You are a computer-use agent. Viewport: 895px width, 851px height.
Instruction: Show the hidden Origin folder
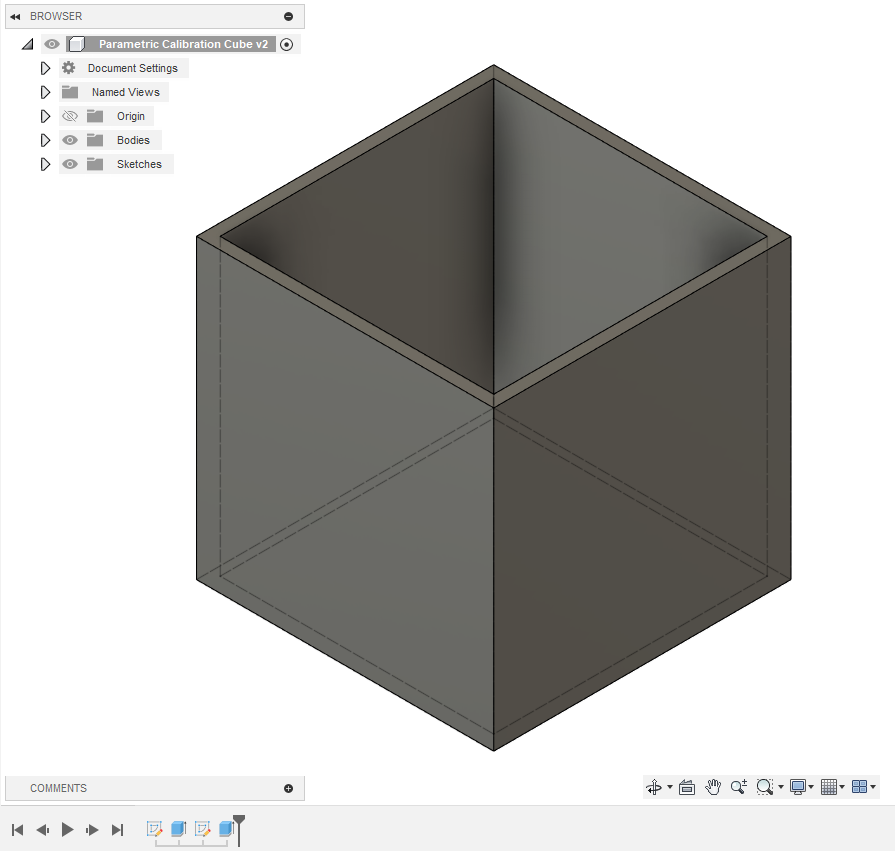click(70, 116)
